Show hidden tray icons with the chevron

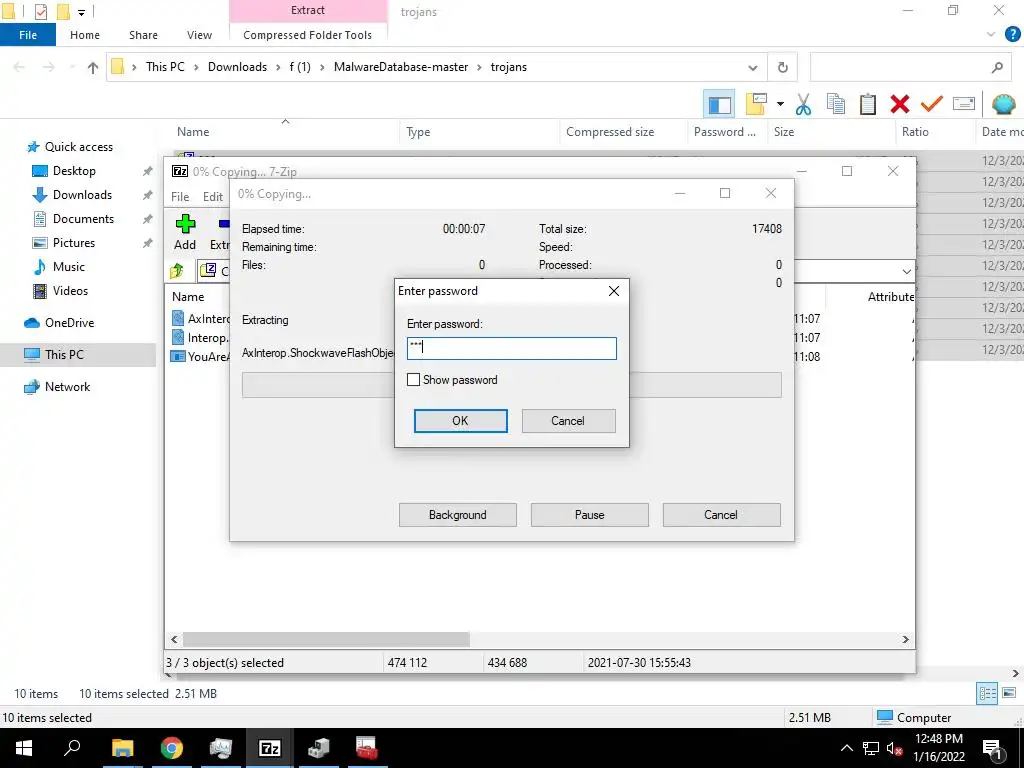tap(846, 748)
